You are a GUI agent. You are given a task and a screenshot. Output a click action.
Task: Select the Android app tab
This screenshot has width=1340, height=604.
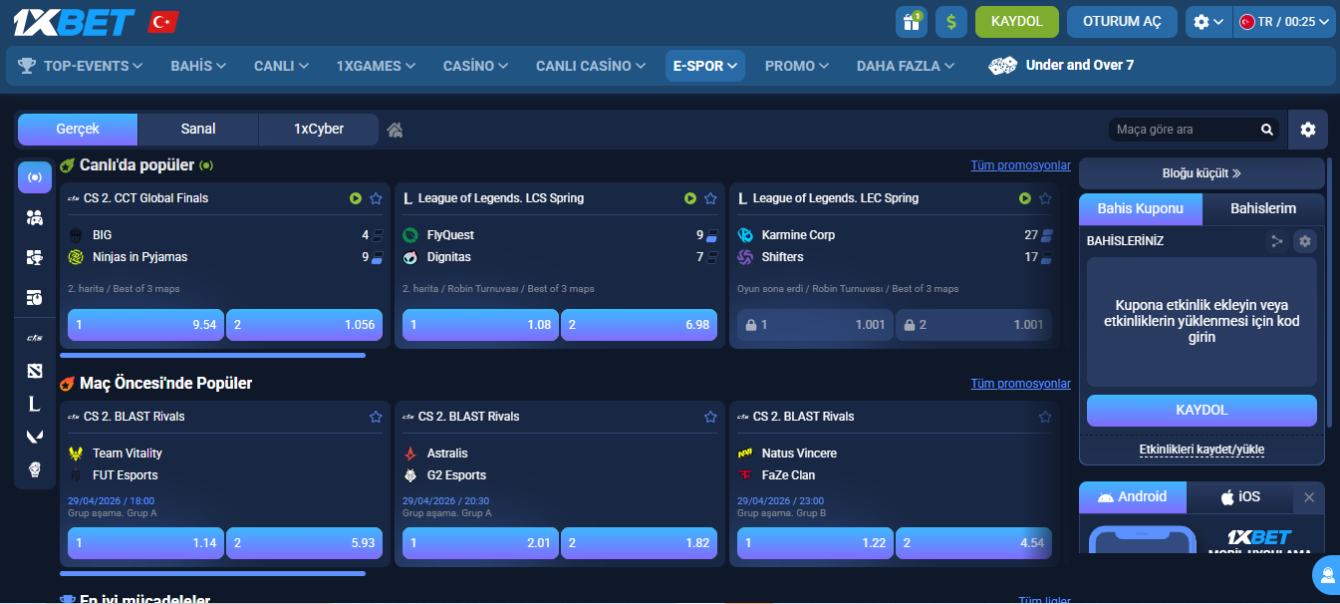coord(1133,497)
